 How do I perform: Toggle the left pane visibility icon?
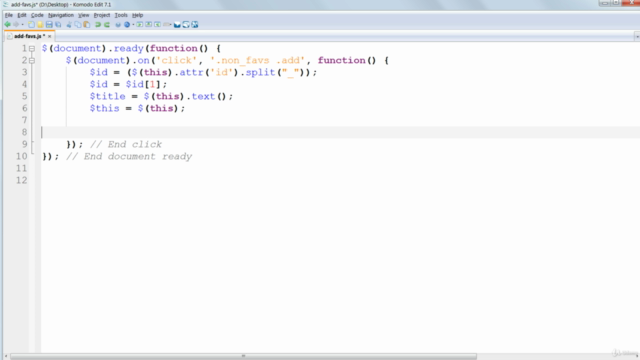[x=140, y=25]
